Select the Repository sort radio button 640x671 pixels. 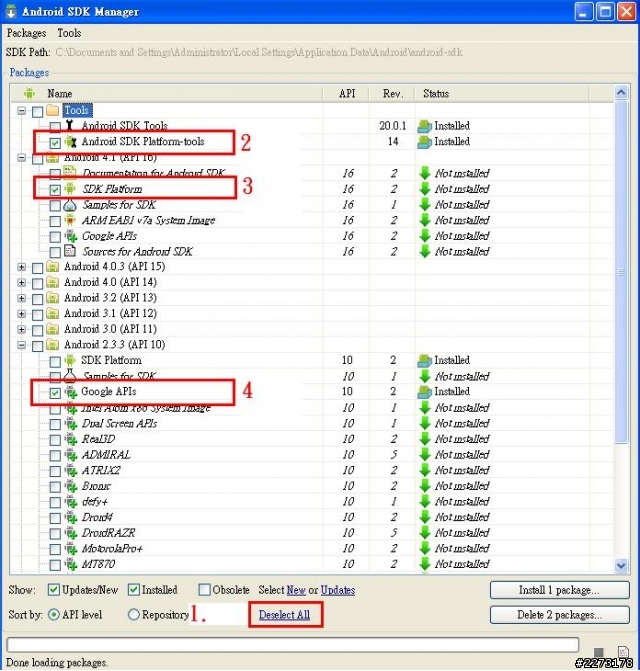click(x=133, y=615)
